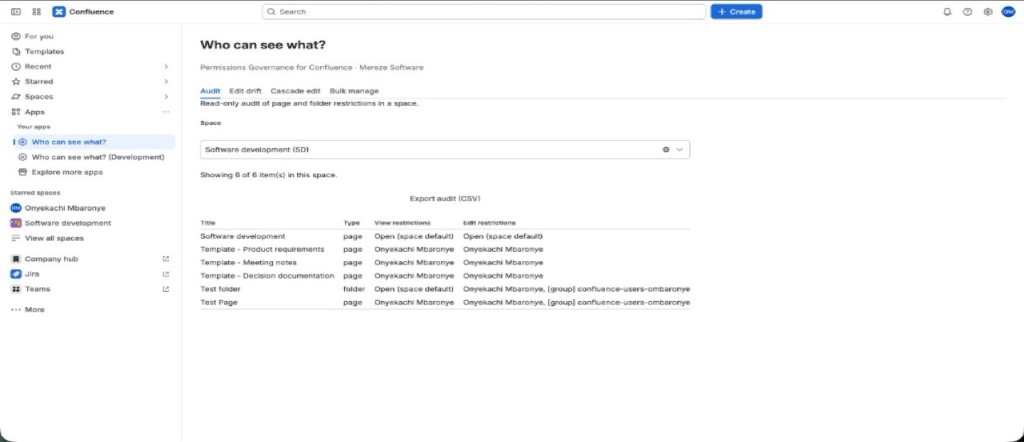Switch to the Cascade edit tab

point(296,91)
